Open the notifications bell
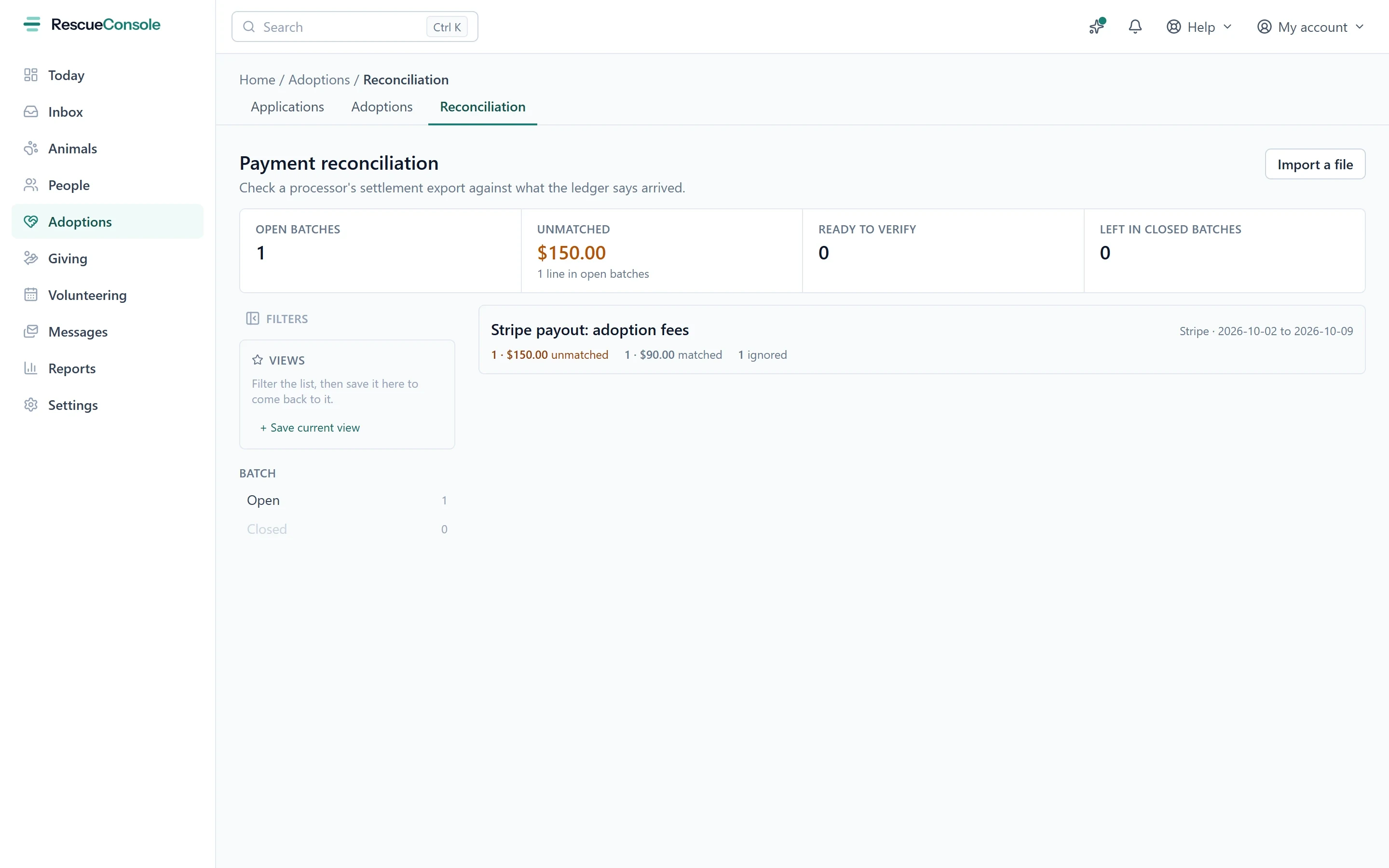Viewport: 1389px width, 868px height. point(1135,27)
